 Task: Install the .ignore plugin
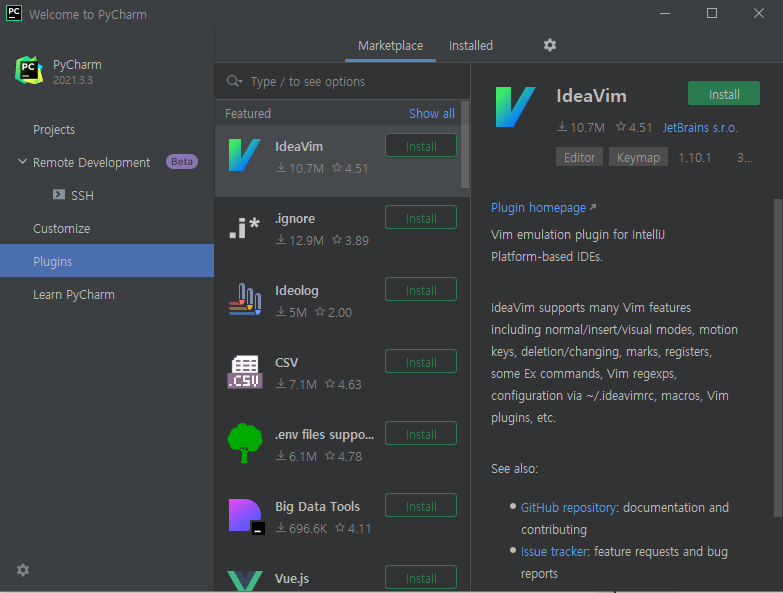421,218
